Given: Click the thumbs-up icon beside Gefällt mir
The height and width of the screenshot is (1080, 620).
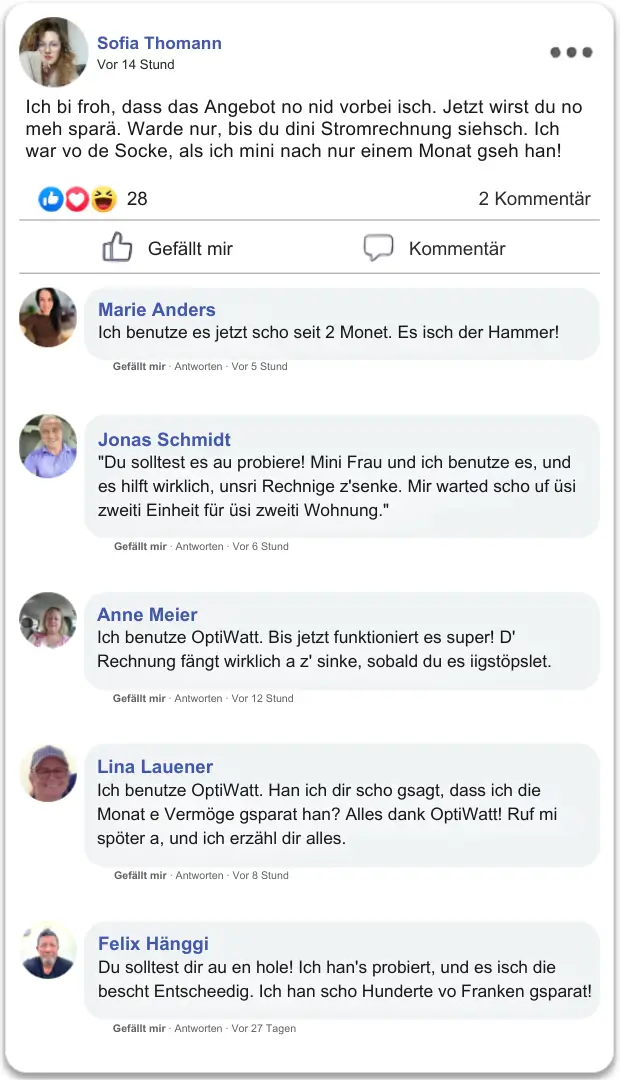Looking at the screenshot, I should pyautogui.click(x=118, y=248).
